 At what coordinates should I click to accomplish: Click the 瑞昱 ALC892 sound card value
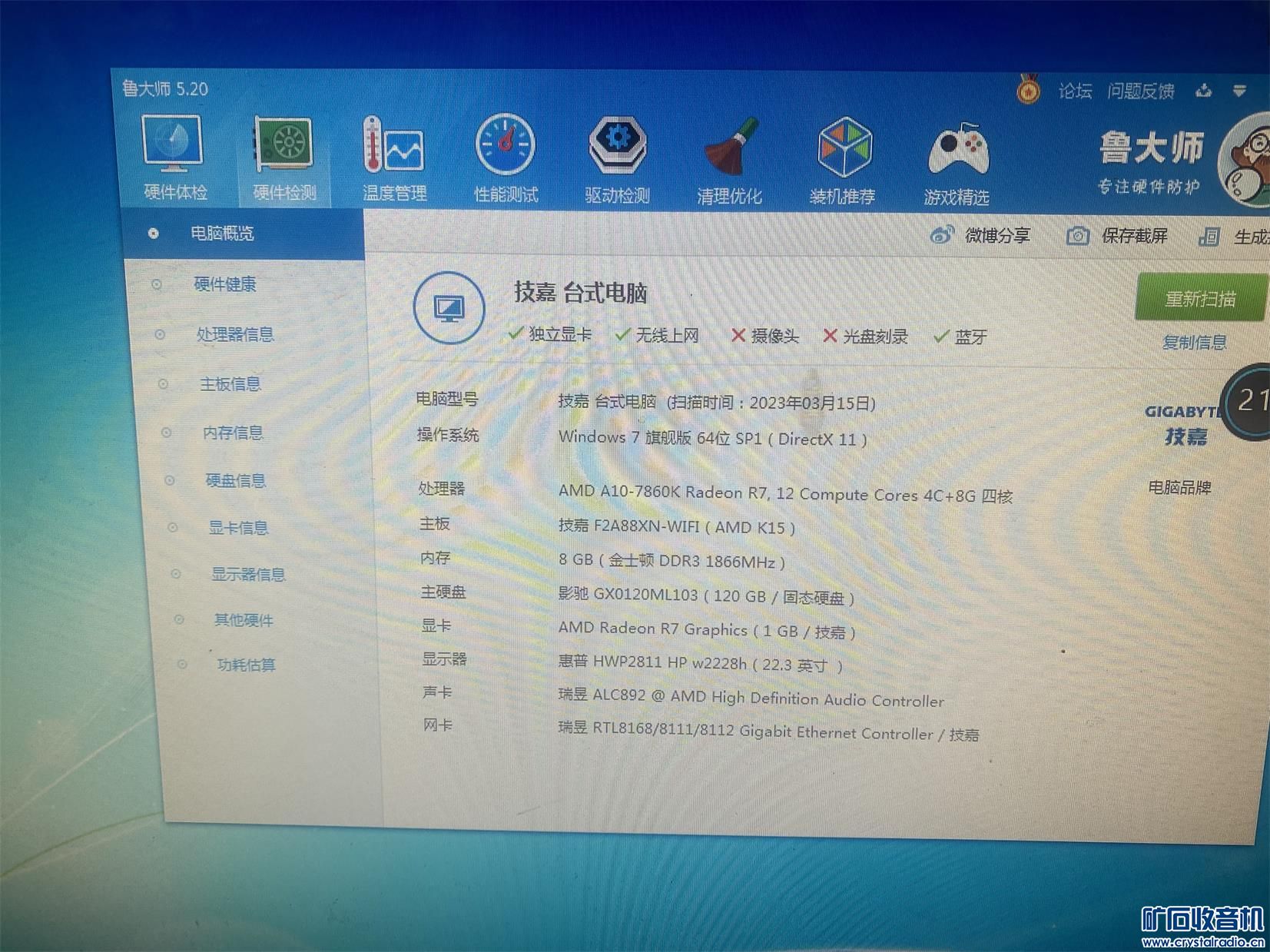[751, 698]
